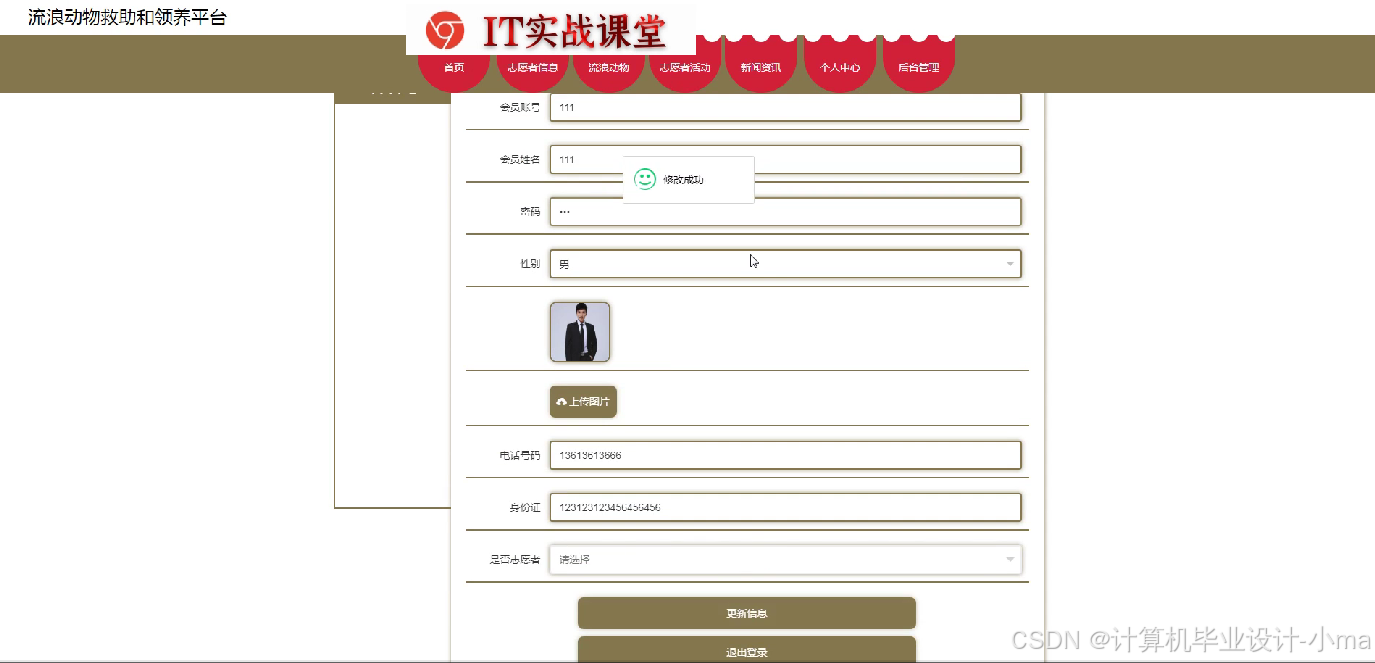Open the 流浪动物 navigation tab
Image resolution: width=1375 pixels, height=663 pixels.
click(x=608, y=67)
